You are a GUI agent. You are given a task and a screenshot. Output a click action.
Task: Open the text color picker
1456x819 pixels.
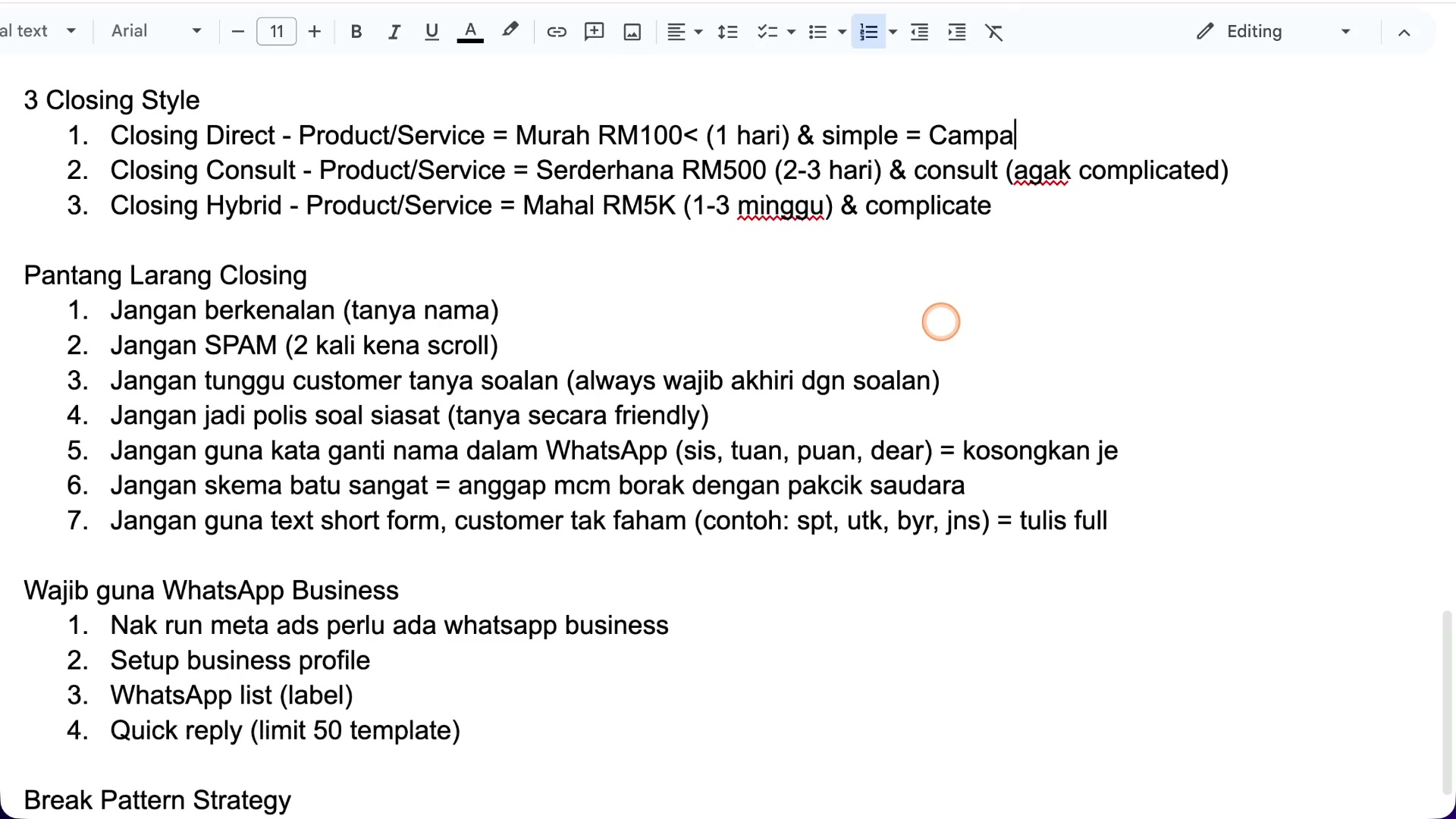pos(470,32)
